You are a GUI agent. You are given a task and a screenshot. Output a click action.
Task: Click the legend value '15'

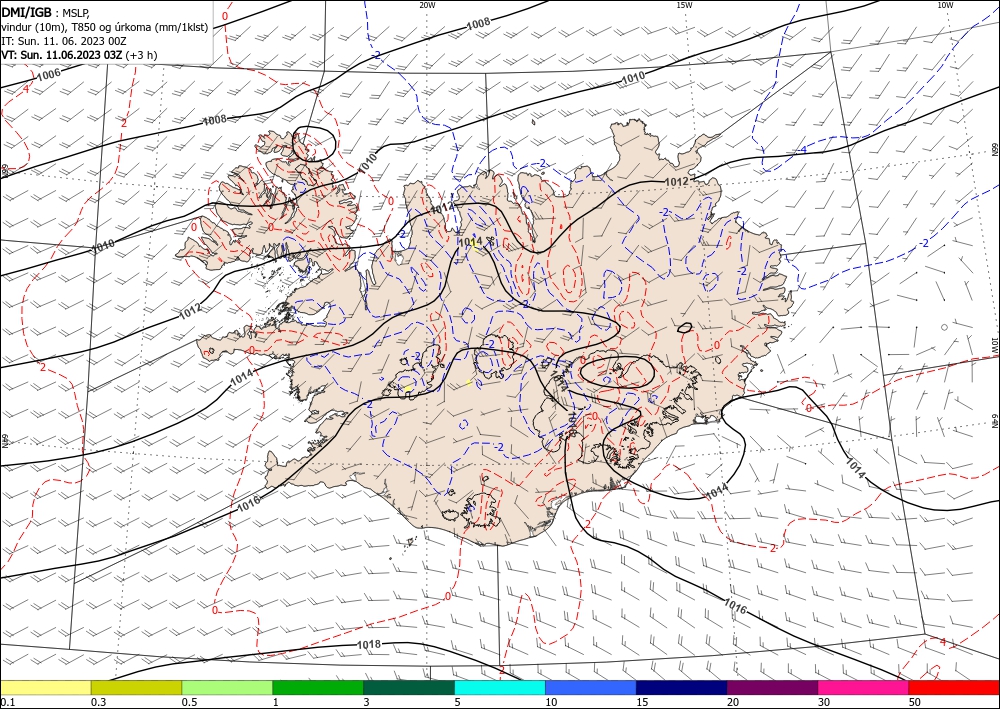pos(642,702)
